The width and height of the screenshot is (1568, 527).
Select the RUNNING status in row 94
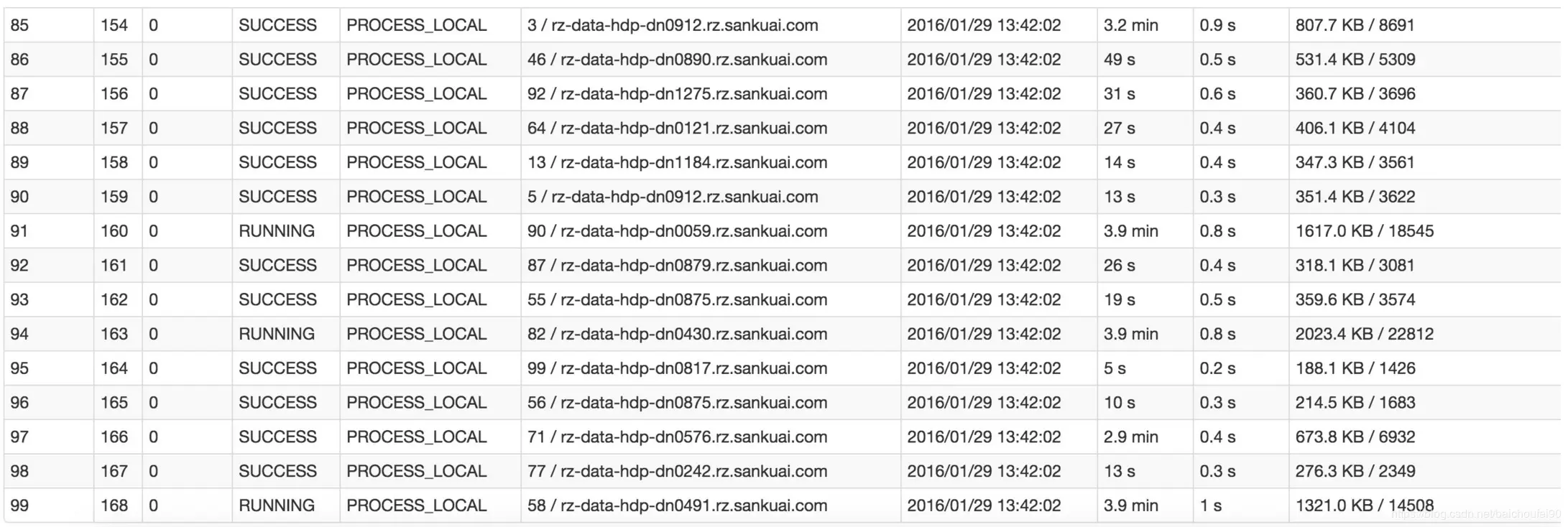(x=277, y=334)
